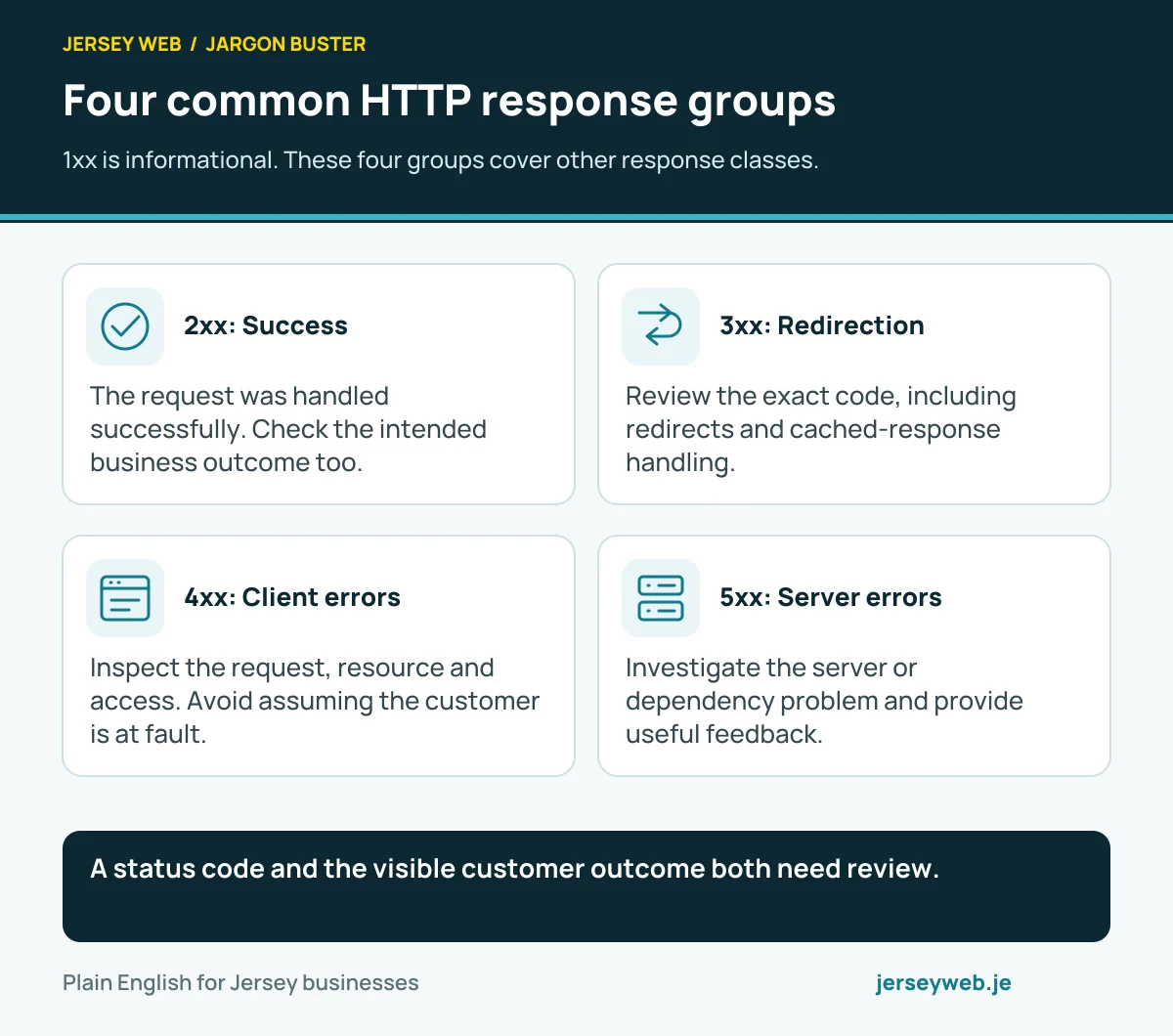Click the subtitle beginning '1xx is informational'
Viewport: 1173px width, 1036px height.
[x=441, y=160]
